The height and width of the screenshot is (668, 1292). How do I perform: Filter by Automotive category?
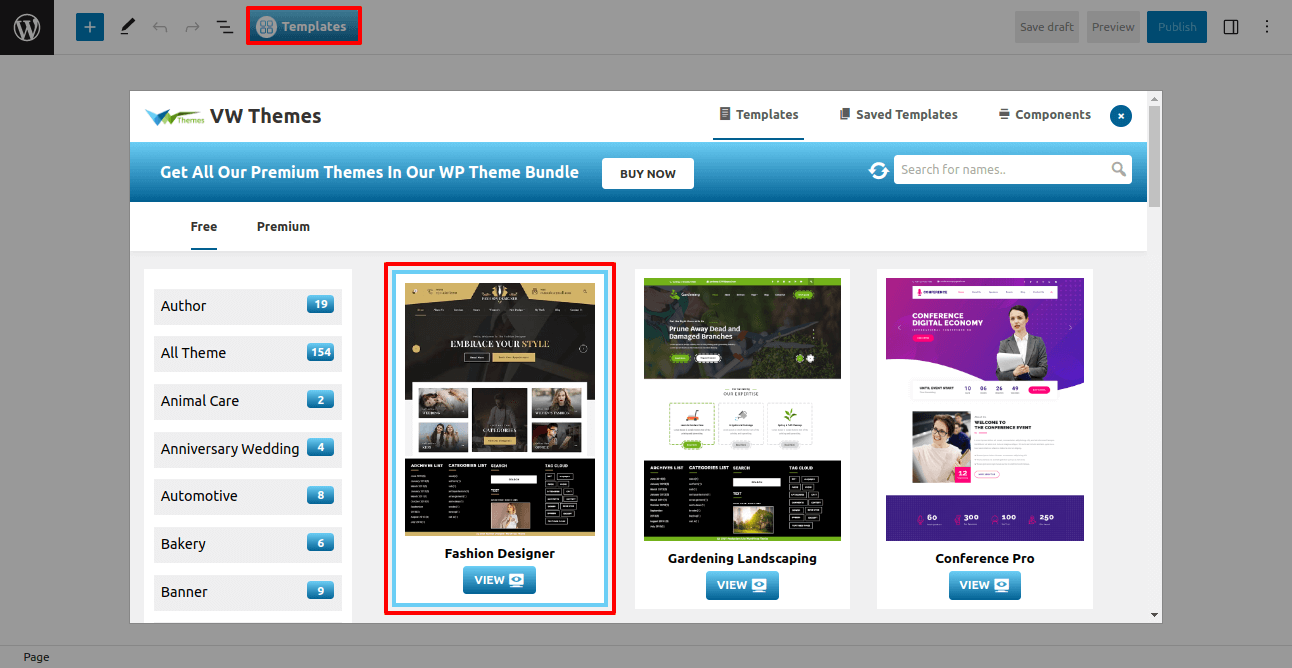[247, 496]
